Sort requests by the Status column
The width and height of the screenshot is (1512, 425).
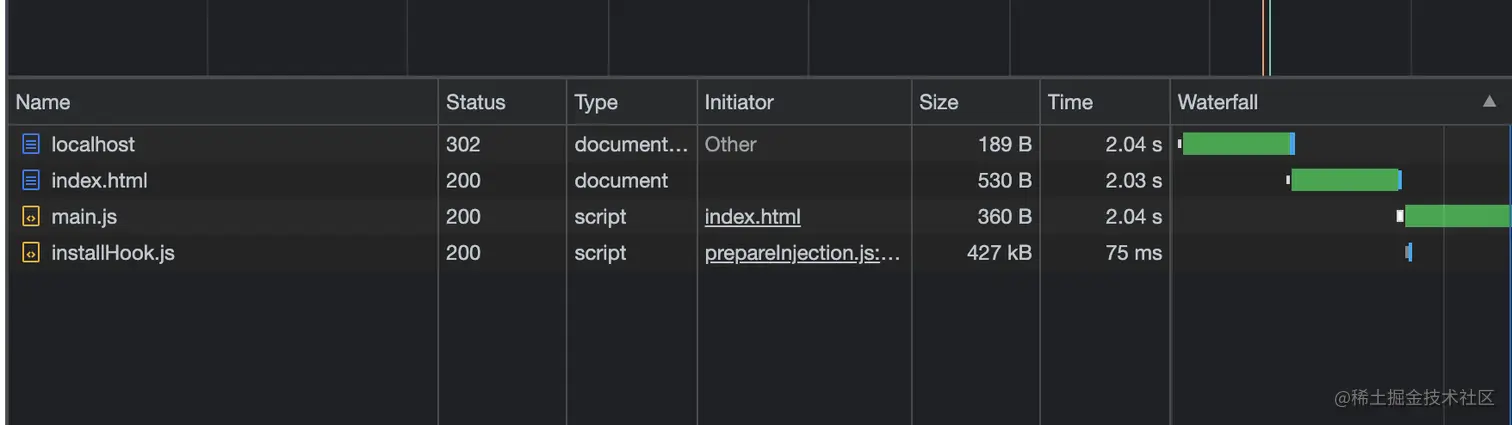pyautogui.click(x=475, y=102)
